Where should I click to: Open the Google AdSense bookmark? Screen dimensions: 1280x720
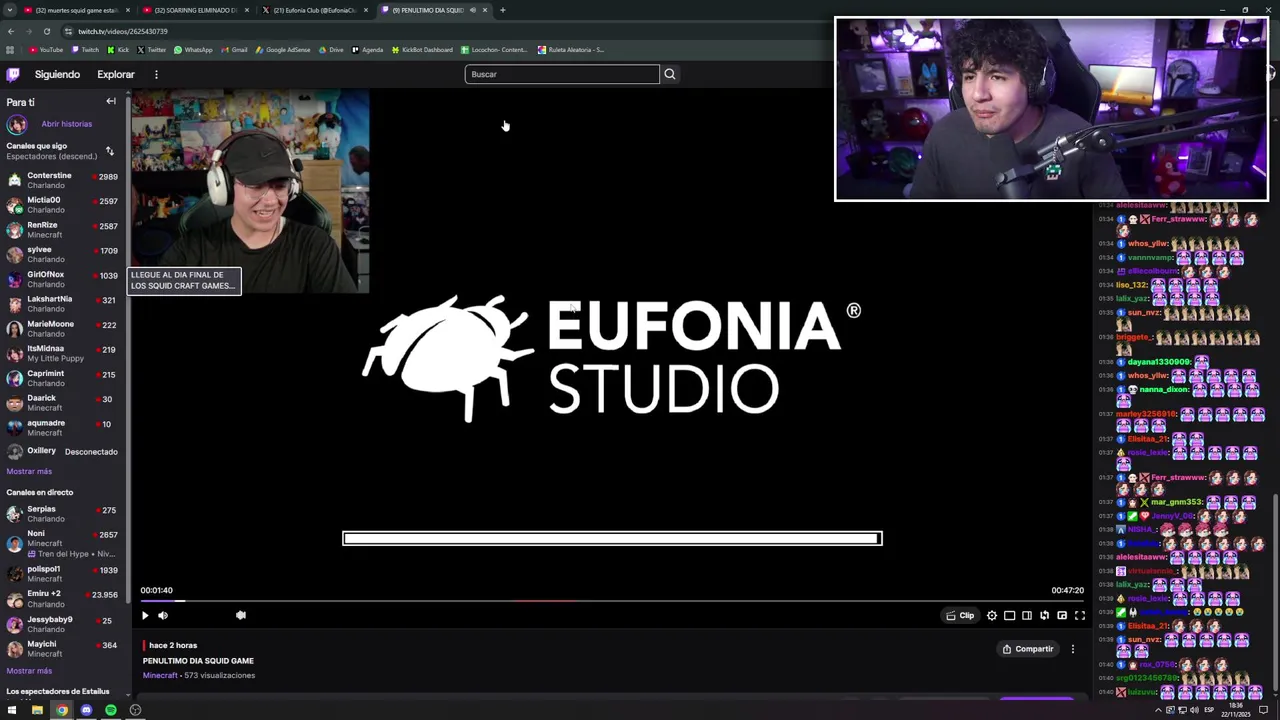pos(283,49)
